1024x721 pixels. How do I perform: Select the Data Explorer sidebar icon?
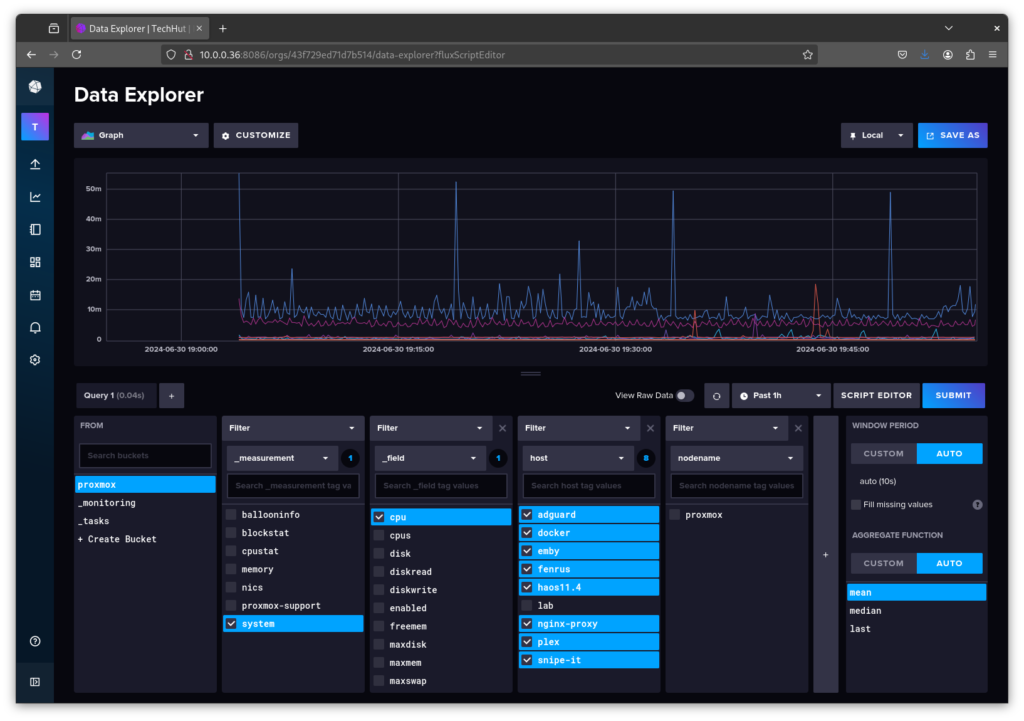35,196
